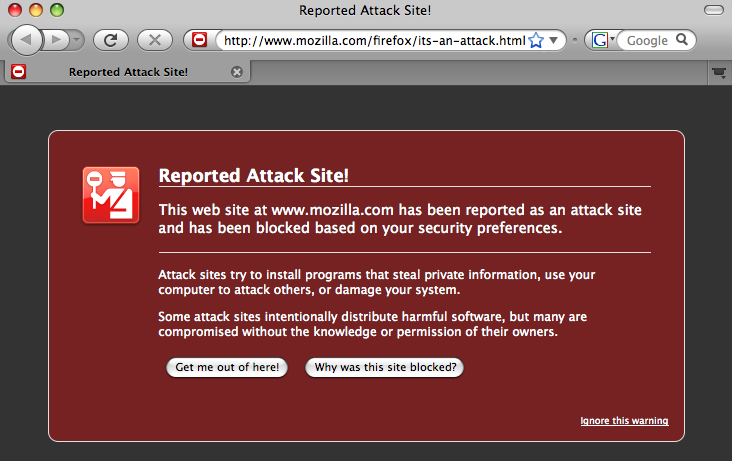Open the back/forward history dropdown arrow
Viewport: 732px width, 461px height.
pyautogui.click(x=76, y=41)
